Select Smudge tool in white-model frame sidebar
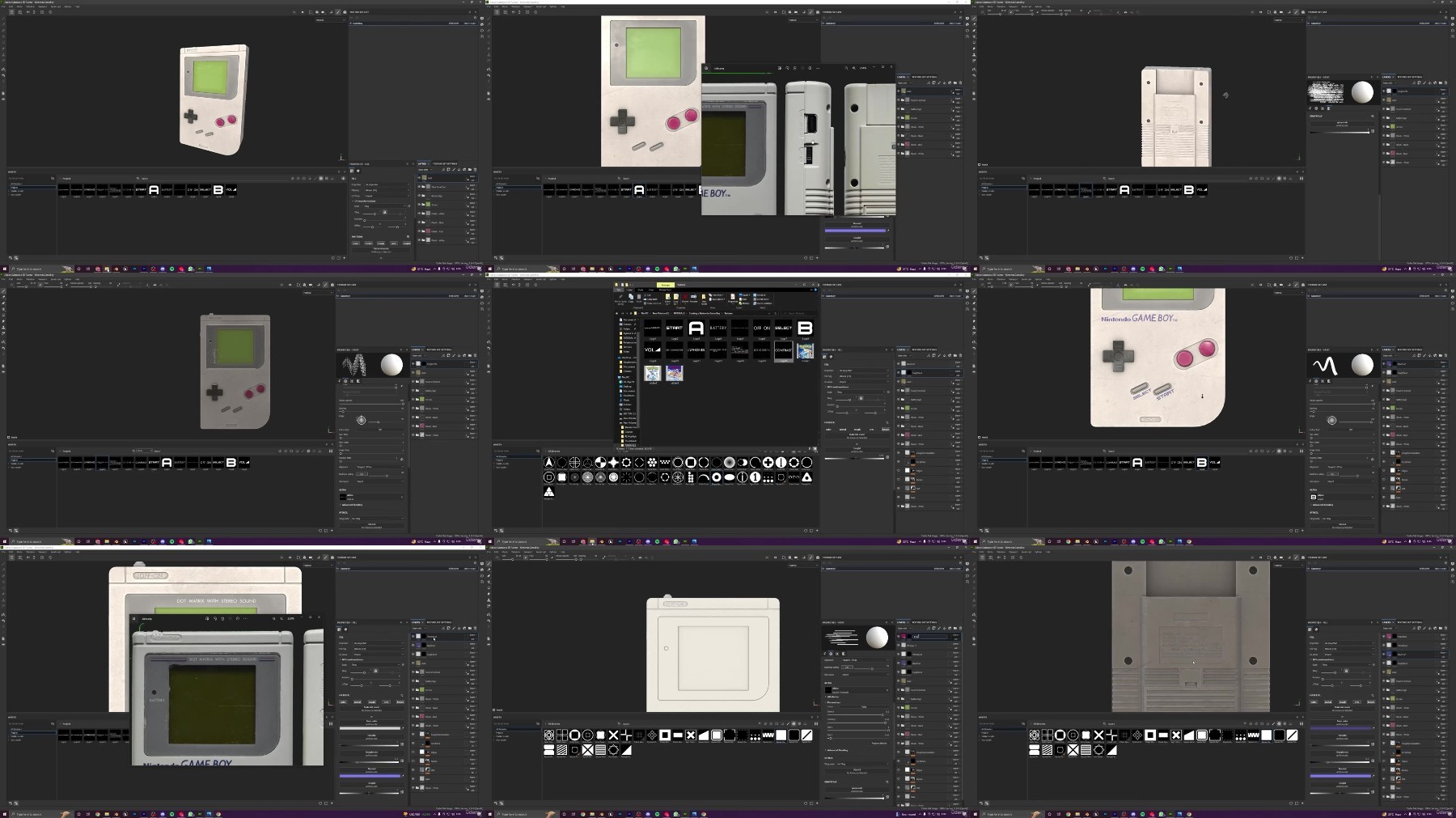Viewport: 1456px width, 818px height. click(489, 594)
